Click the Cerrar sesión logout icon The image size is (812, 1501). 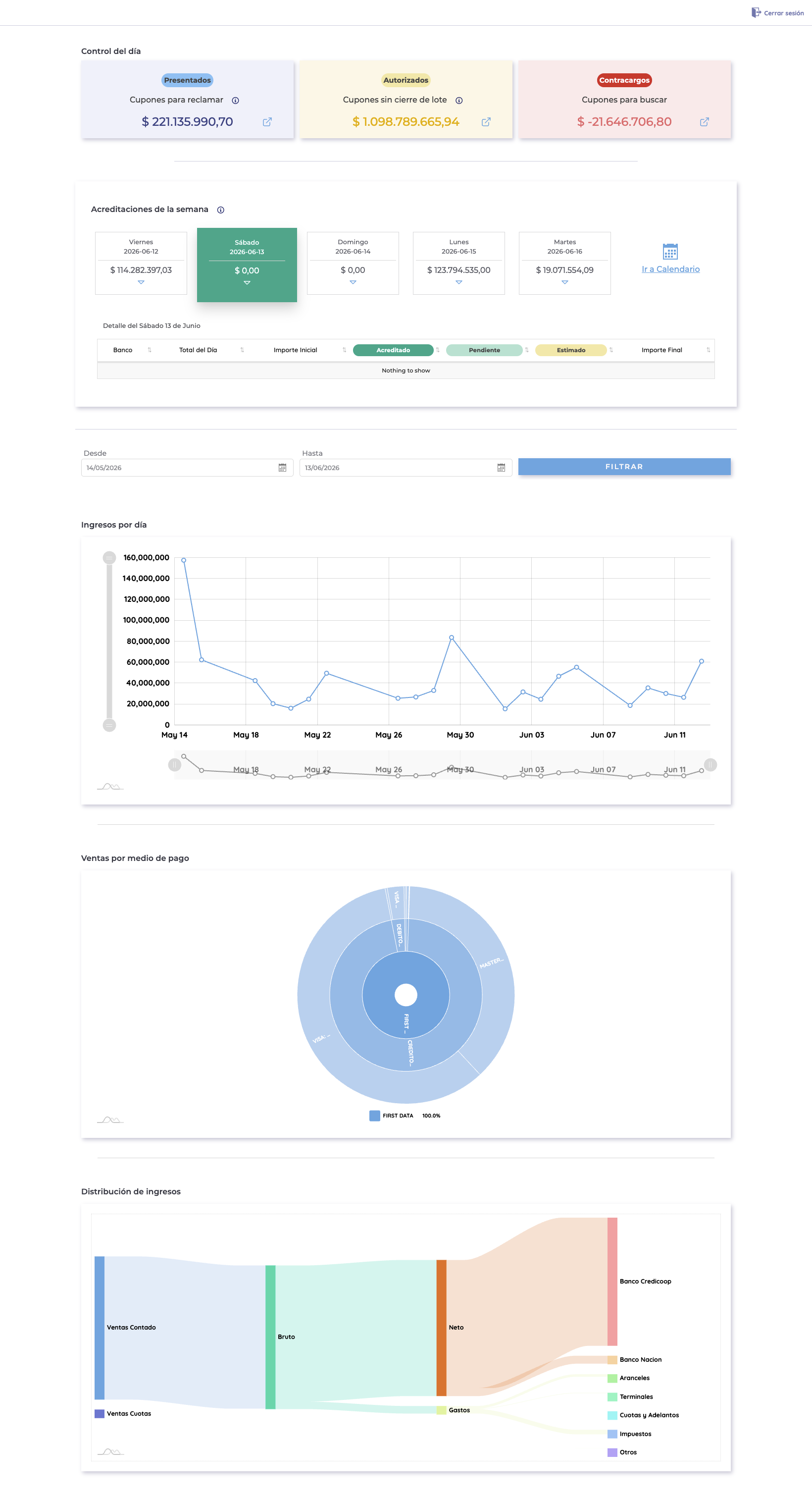(x=756, y=12)
